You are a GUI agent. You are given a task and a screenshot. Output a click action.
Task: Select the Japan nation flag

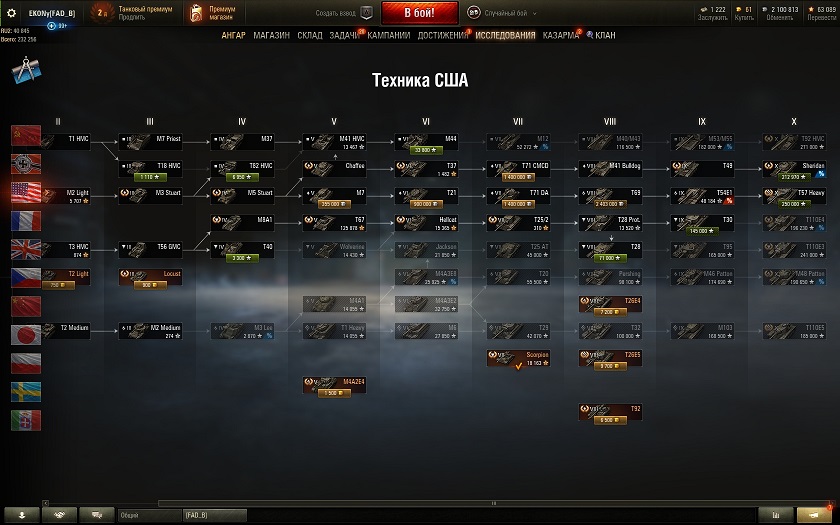pos(26,335)
